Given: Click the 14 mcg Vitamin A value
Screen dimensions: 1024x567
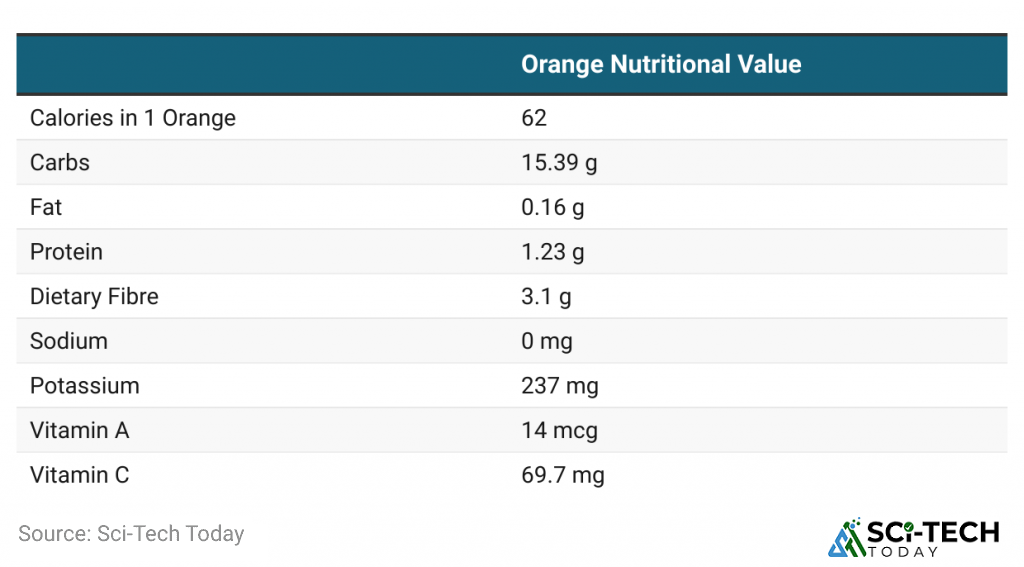Looking at the screenshot, I should point(559,430).
